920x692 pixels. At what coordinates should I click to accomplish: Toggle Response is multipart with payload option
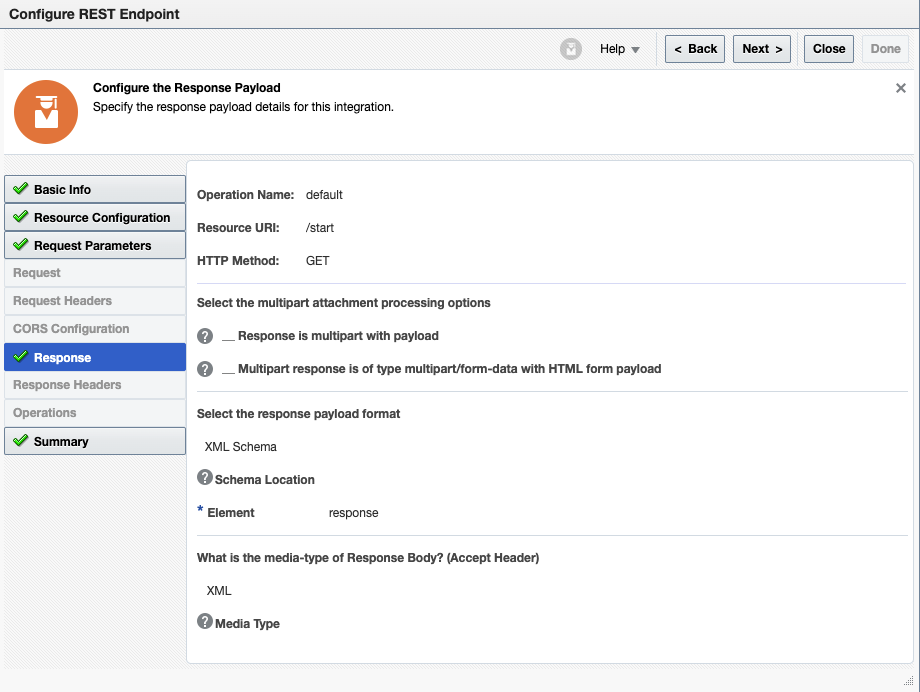point(228,337)
